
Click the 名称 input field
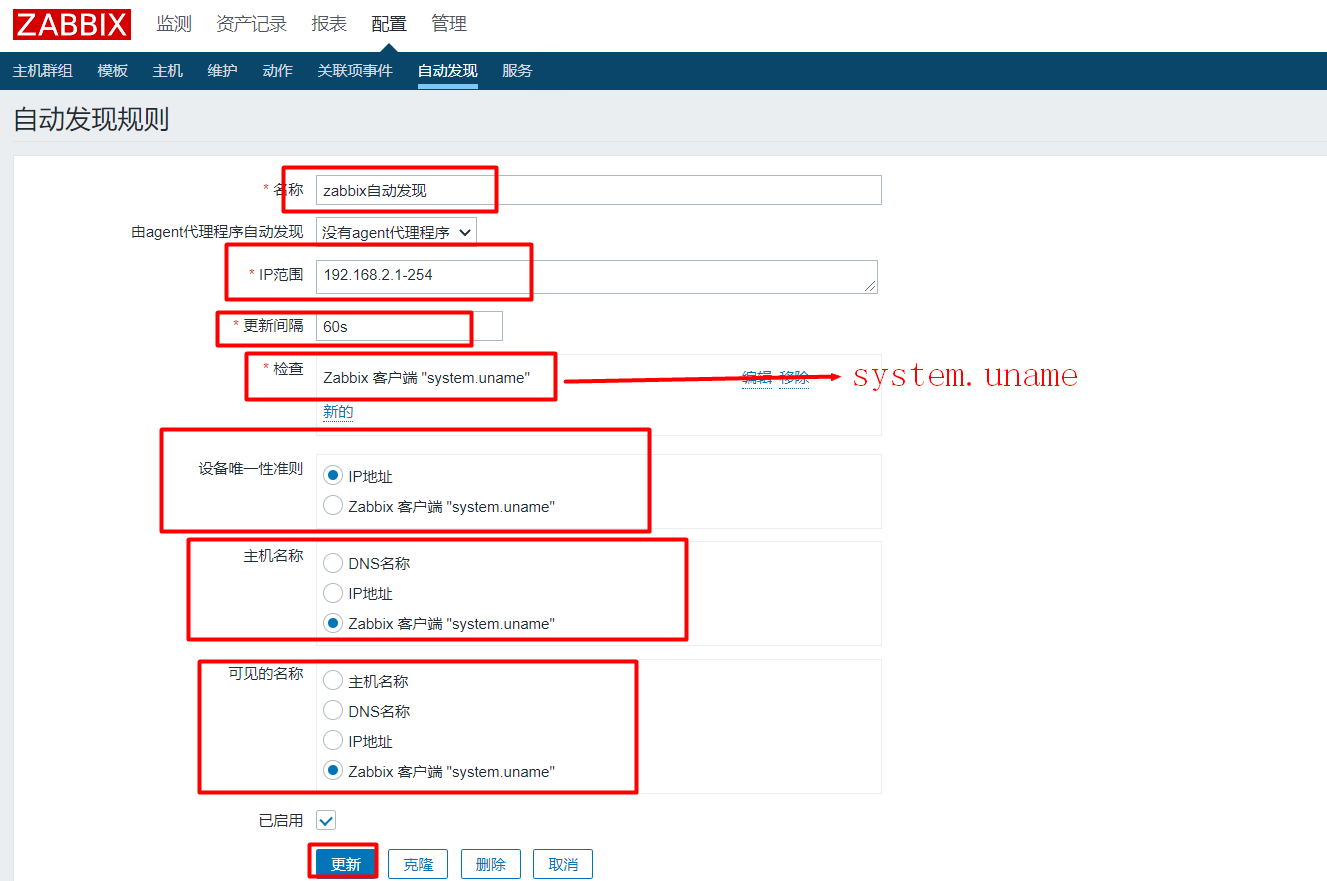599,190
